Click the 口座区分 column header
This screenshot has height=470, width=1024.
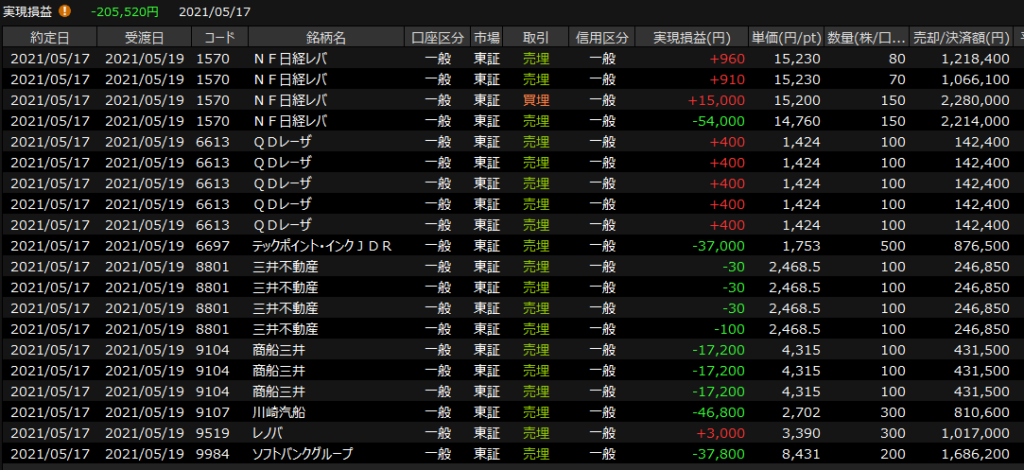pyautogui.click(x=438, y=38)
